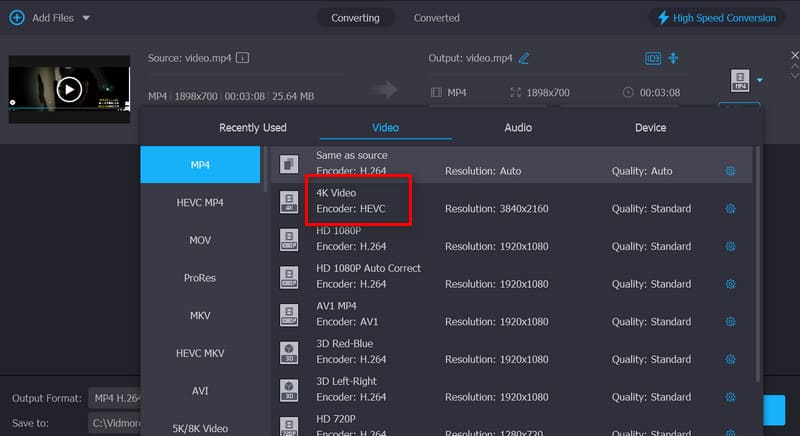Expand the Add Files dropdown arrow
The image size is (800, 436).
point(86,18)
